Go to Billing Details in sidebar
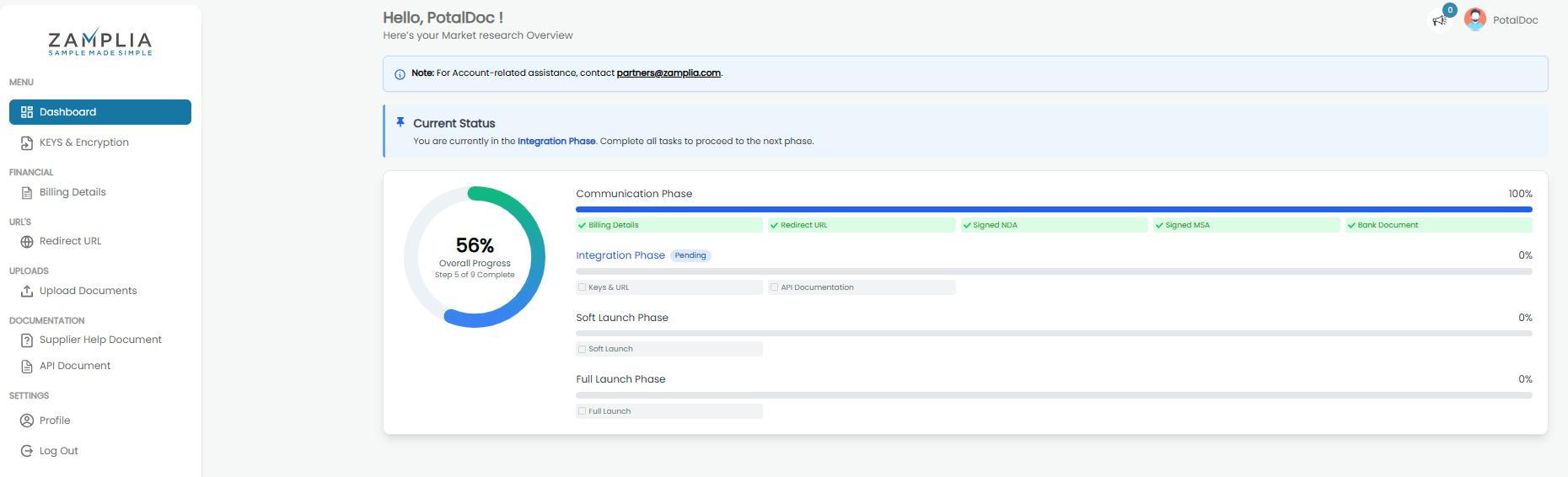The image size is (1568, 477). (72, 192)
